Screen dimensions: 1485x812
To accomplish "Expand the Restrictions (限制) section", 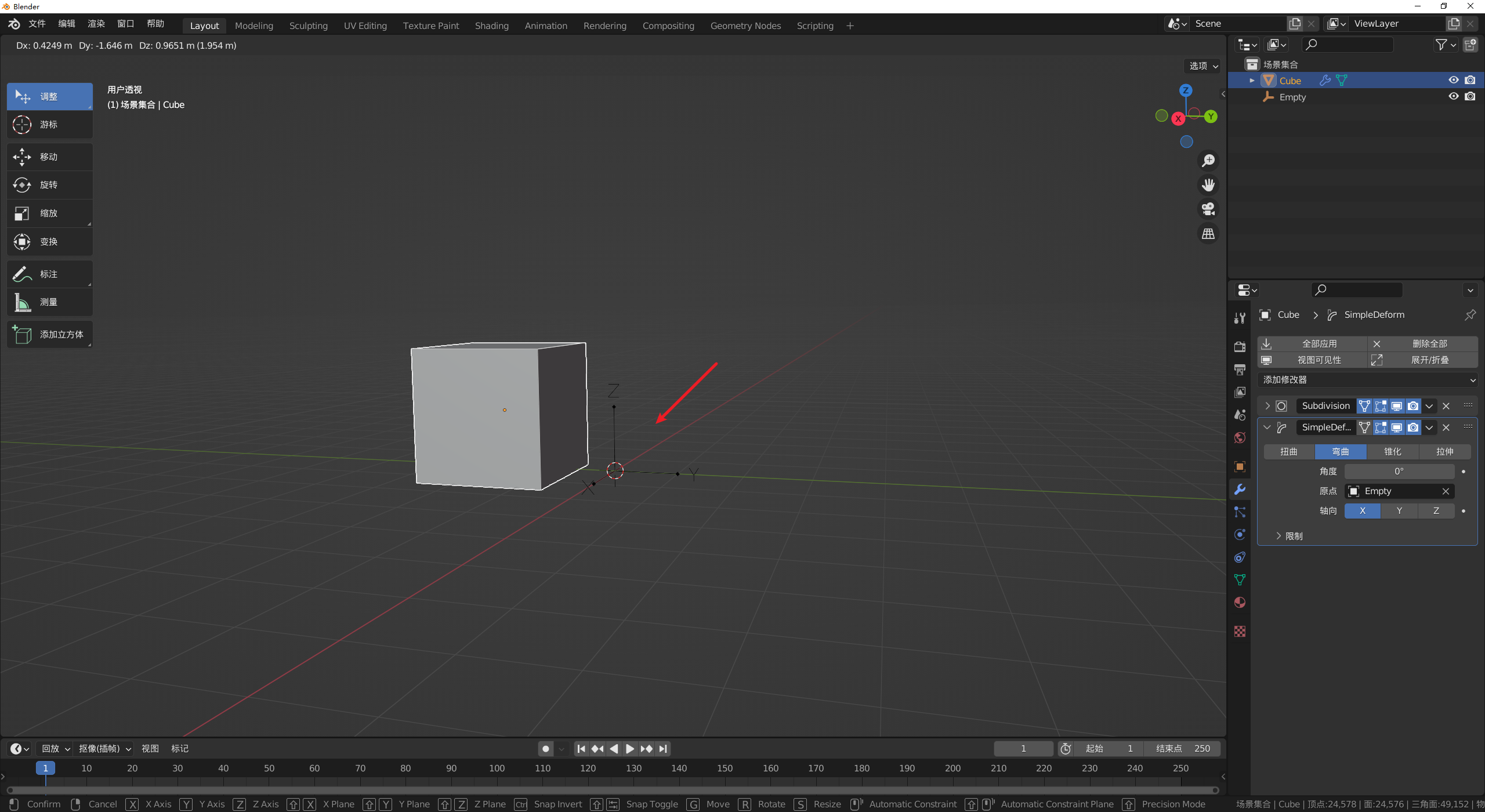I will pyautogui.click(x=1290, y=536).
